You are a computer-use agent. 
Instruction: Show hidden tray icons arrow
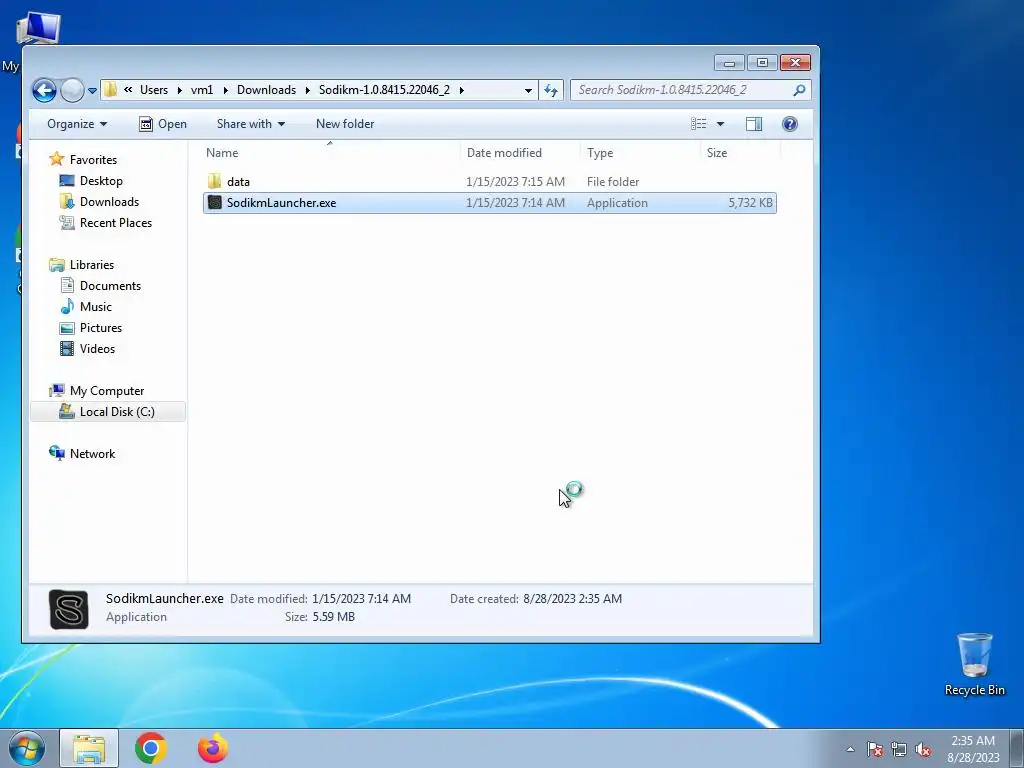(850, 749)
